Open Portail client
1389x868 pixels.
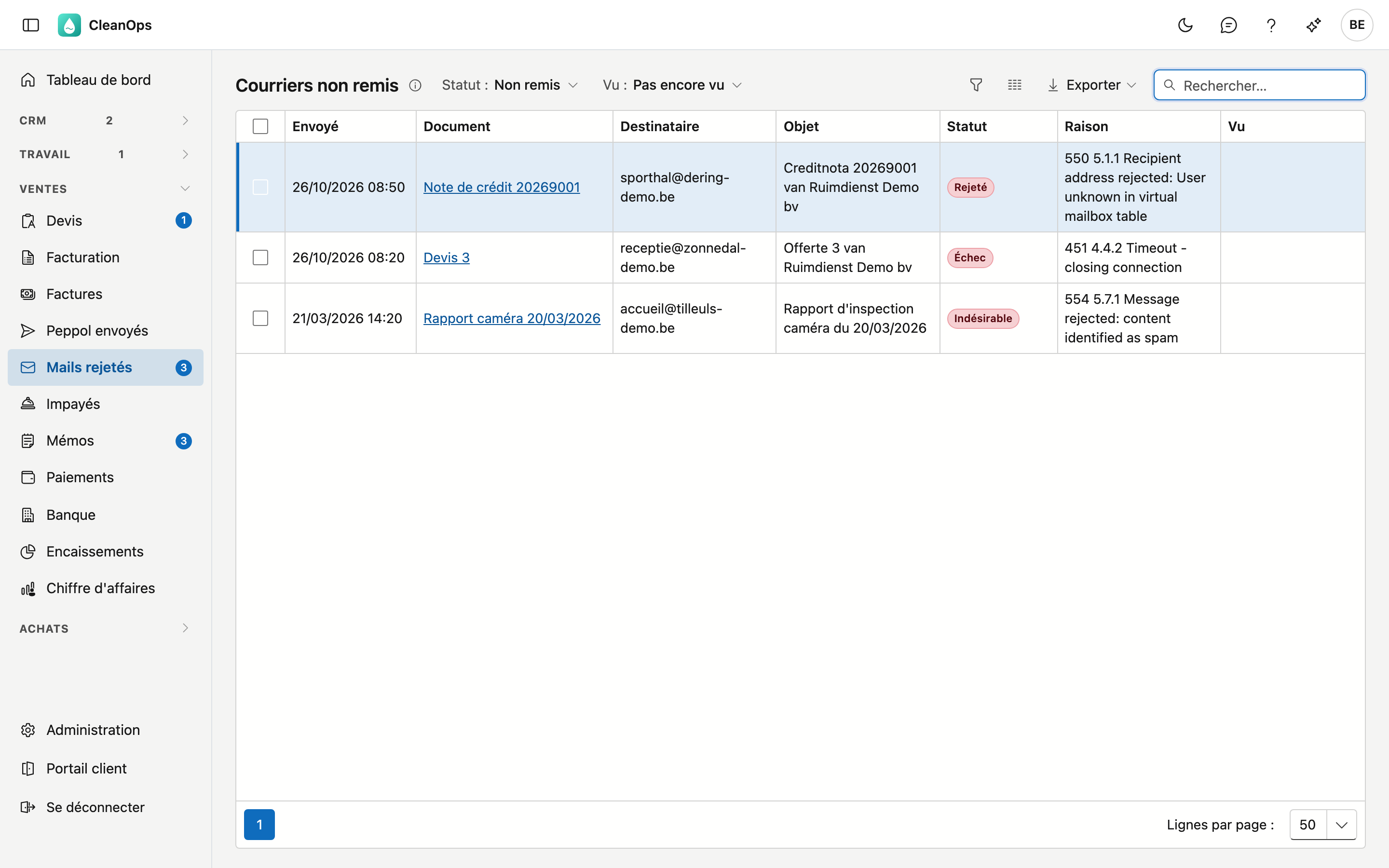pos(106,769)
